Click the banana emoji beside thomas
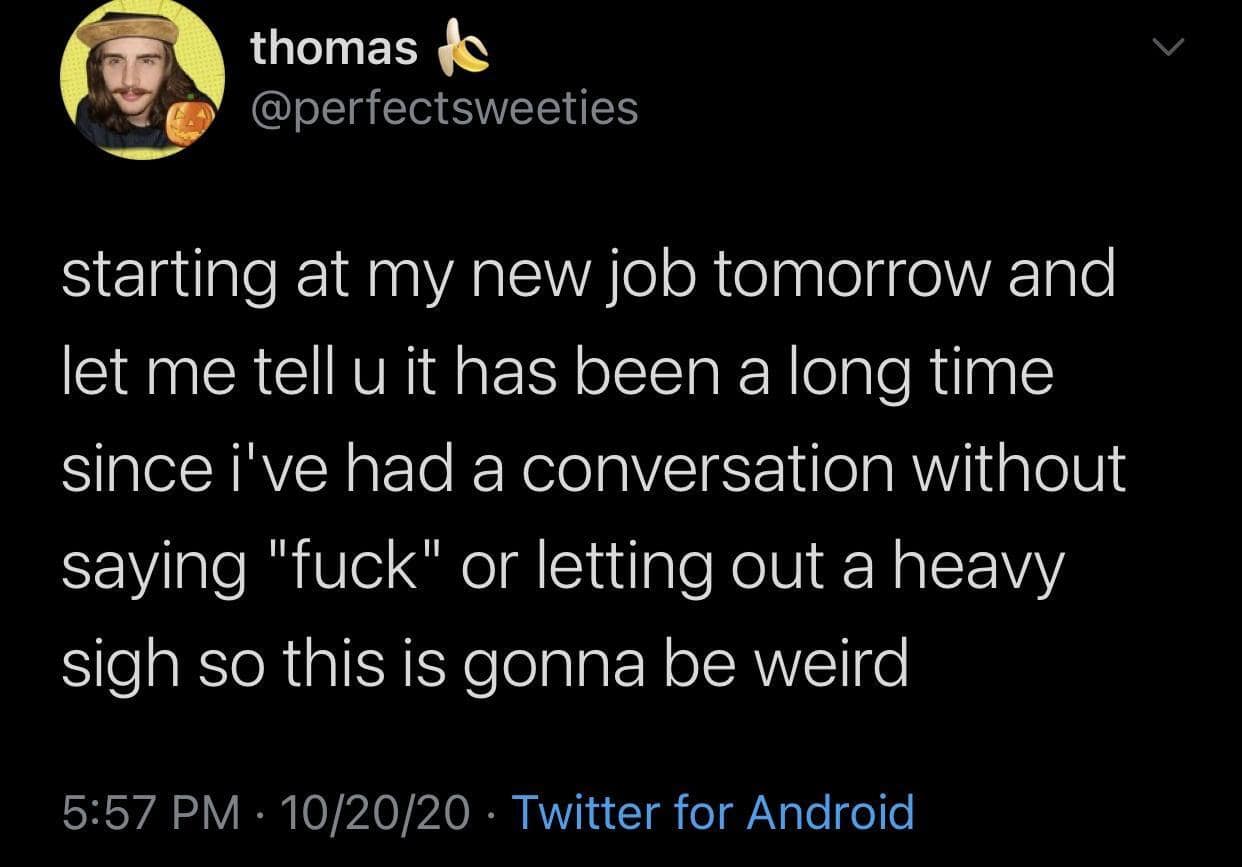The image size is (1242, 867). [x=466, y=49]
